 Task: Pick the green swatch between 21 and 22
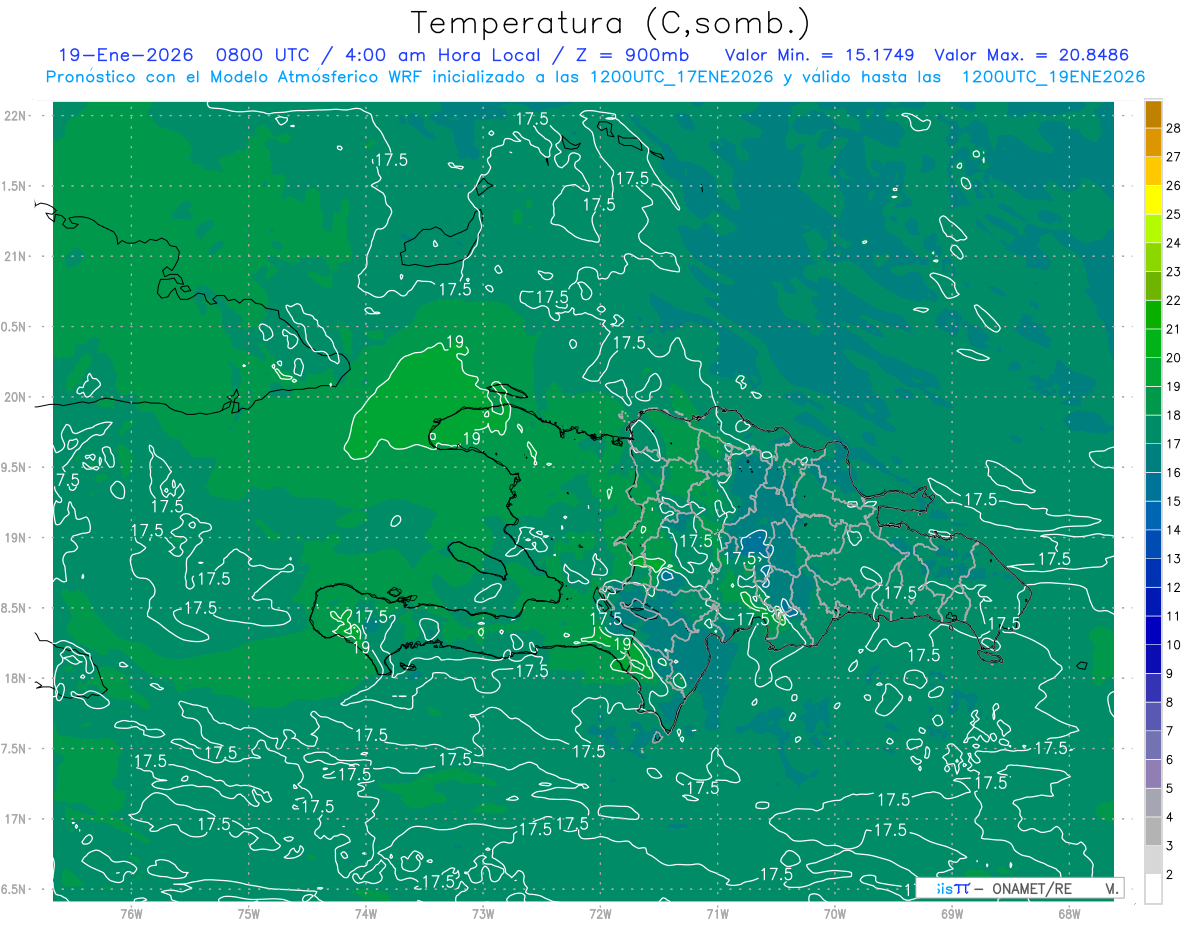click(1153, 315)
